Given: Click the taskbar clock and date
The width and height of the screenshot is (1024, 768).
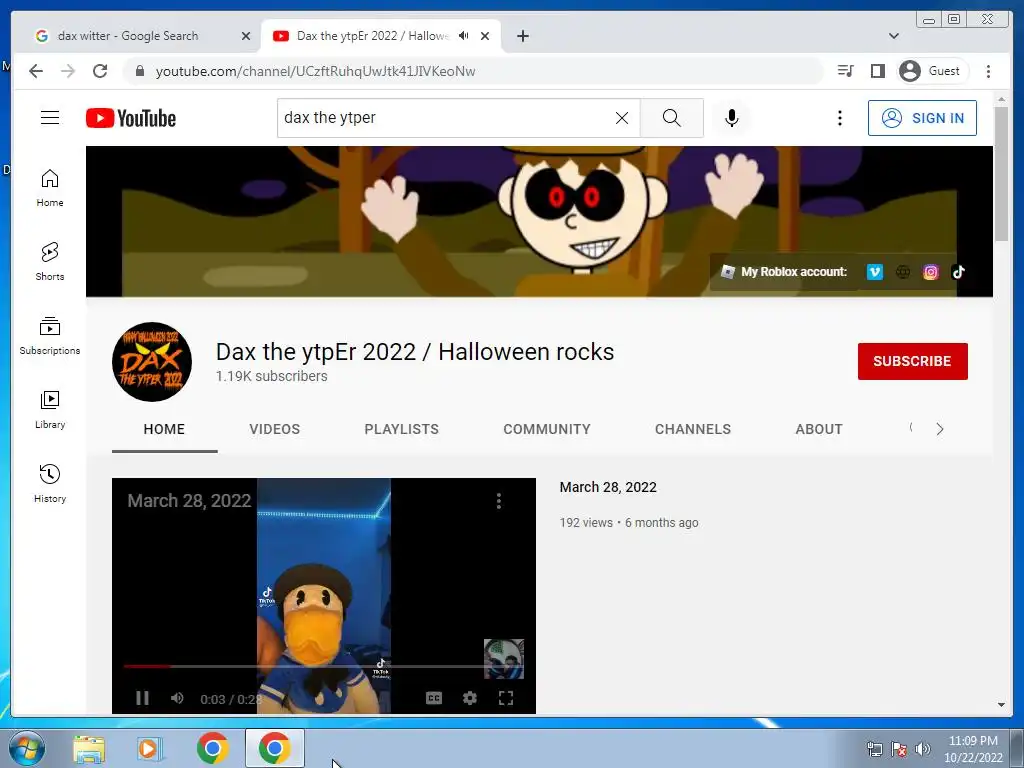Looking at the screenshot, I should click(x=973, y=749).
